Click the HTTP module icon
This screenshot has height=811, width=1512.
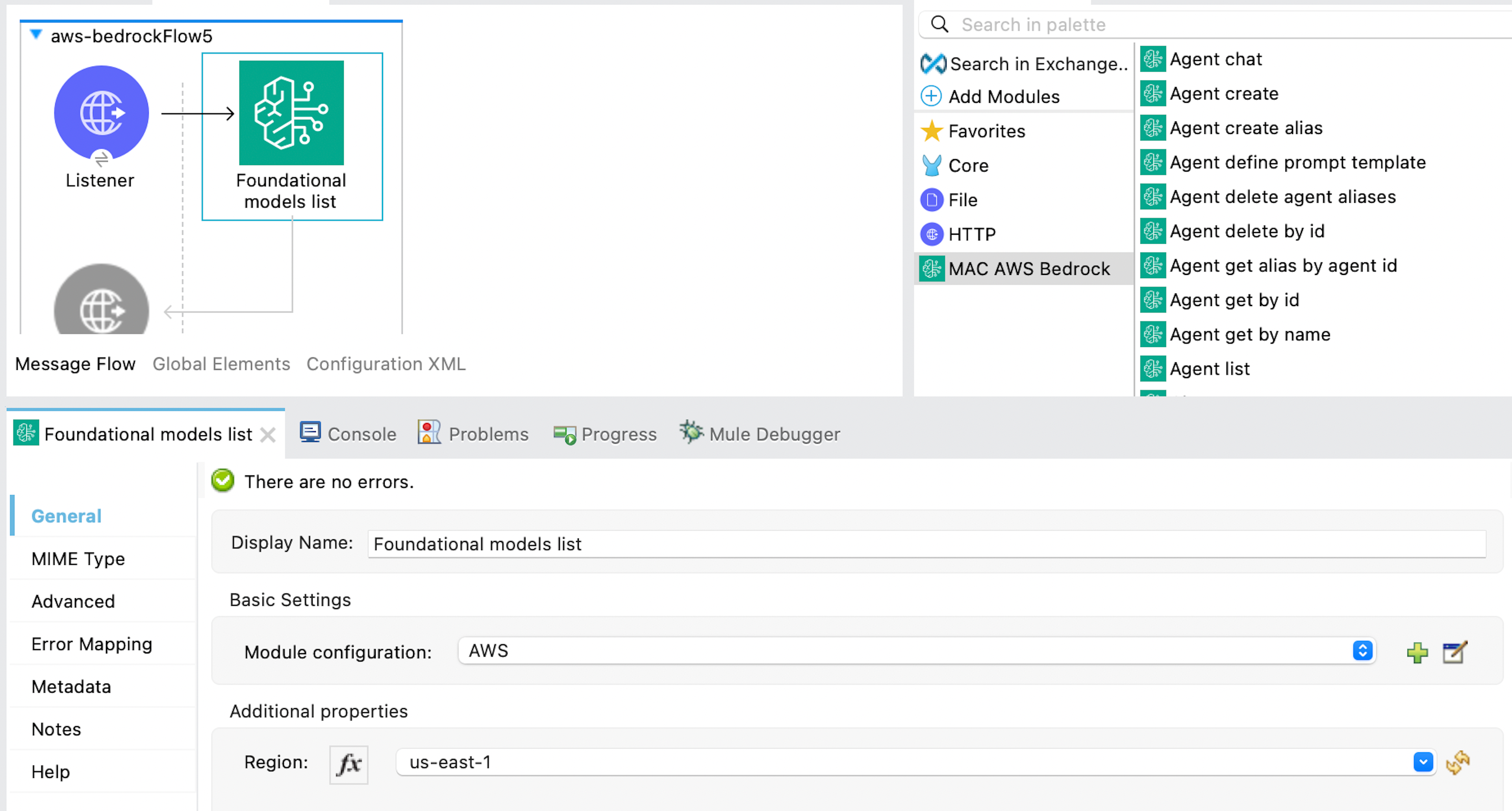click(932, 234)
